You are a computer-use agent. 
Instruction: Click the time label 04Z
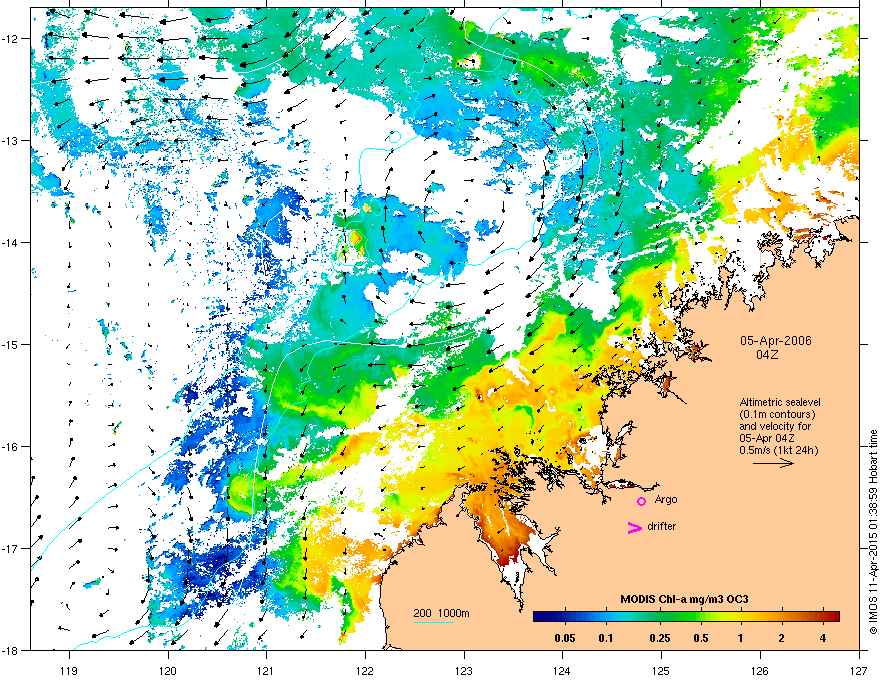point(767,355)
